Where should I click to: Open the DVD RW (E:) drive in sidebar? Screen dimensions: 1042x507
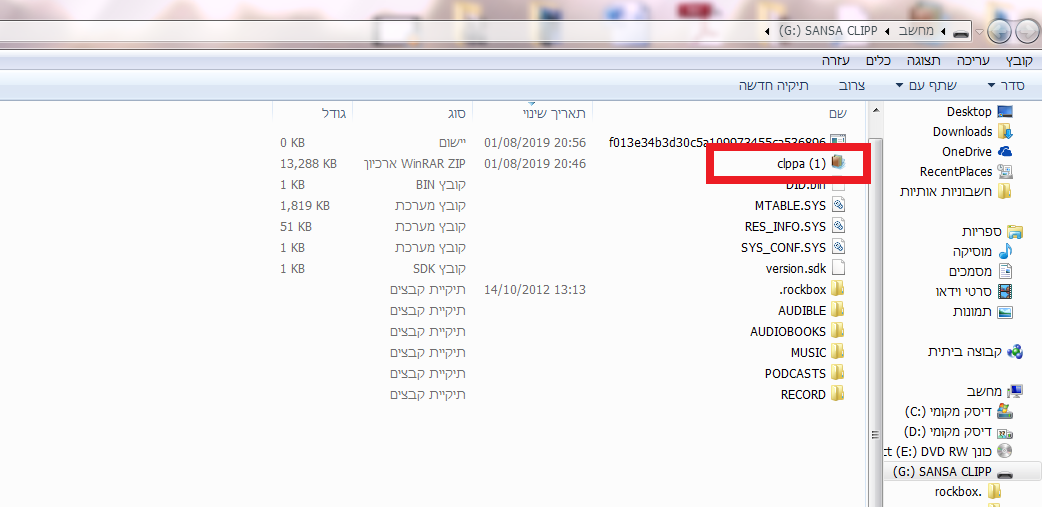pos(948,451)
